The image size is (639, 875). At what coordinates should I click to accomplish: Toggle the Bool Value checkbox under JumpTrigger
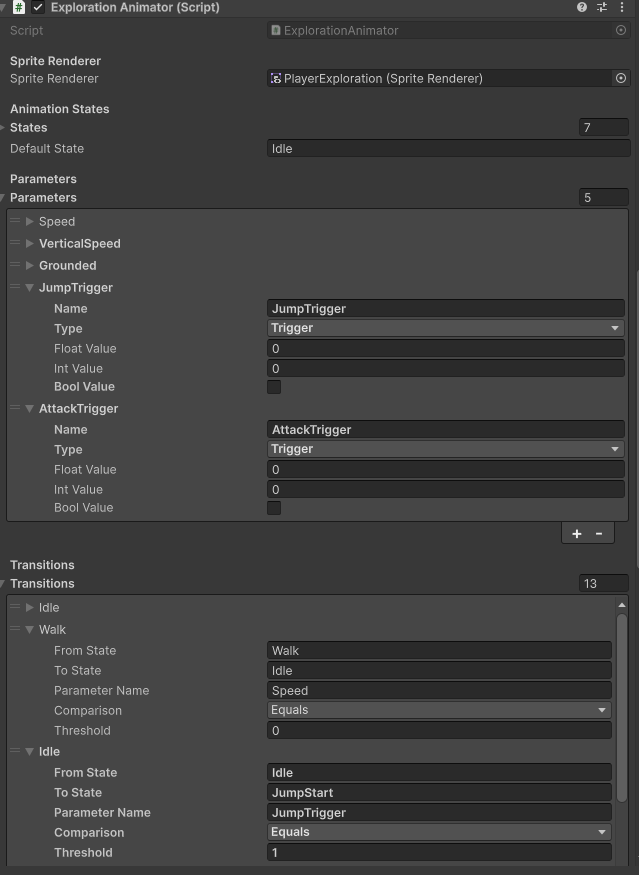274,387
